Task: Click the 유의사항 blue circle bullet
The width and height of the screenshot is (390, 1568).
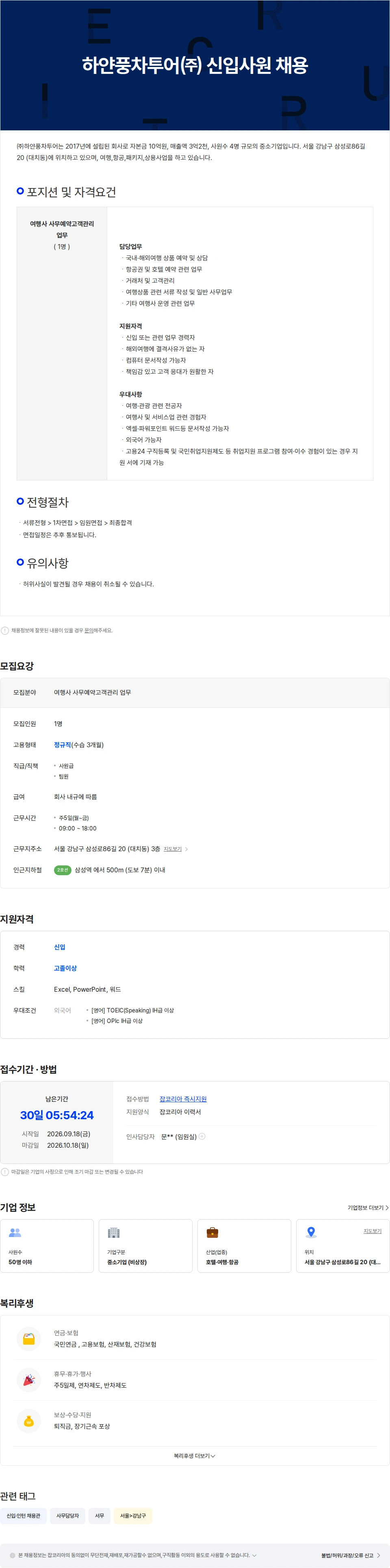Action: [20, 562]
